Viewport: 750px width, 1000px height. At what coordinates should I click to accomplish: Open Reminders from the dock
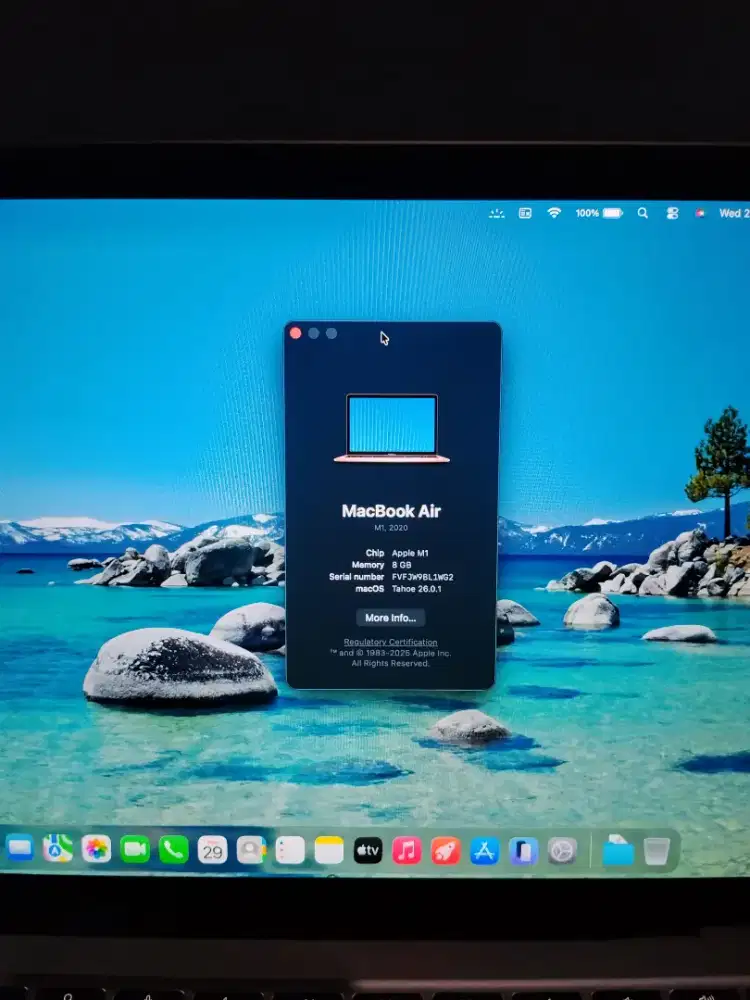click(290, 850)
